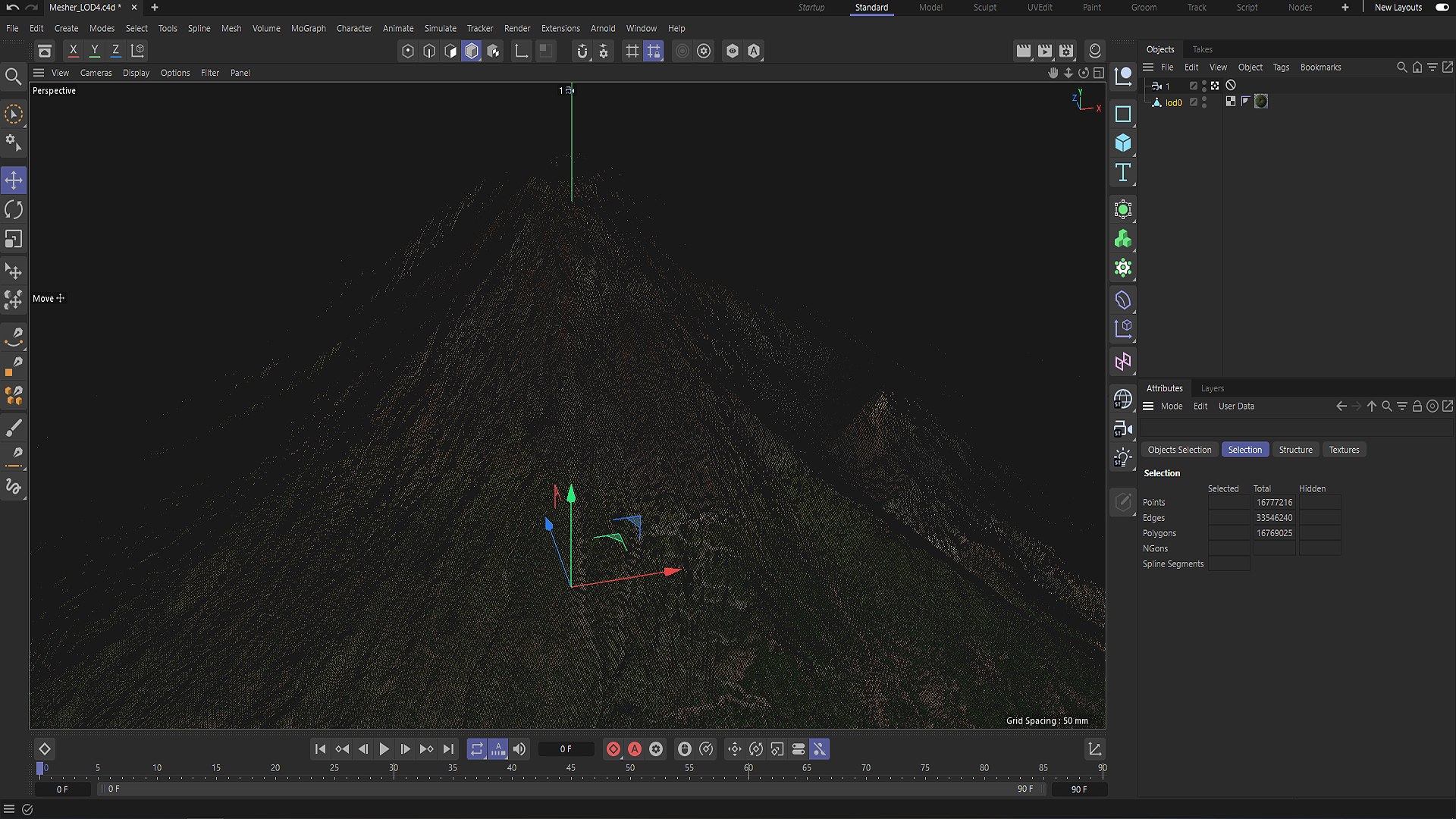The image size is (1456, 819).
Task: Open the viewport hamburger menu
Action: 39,73
